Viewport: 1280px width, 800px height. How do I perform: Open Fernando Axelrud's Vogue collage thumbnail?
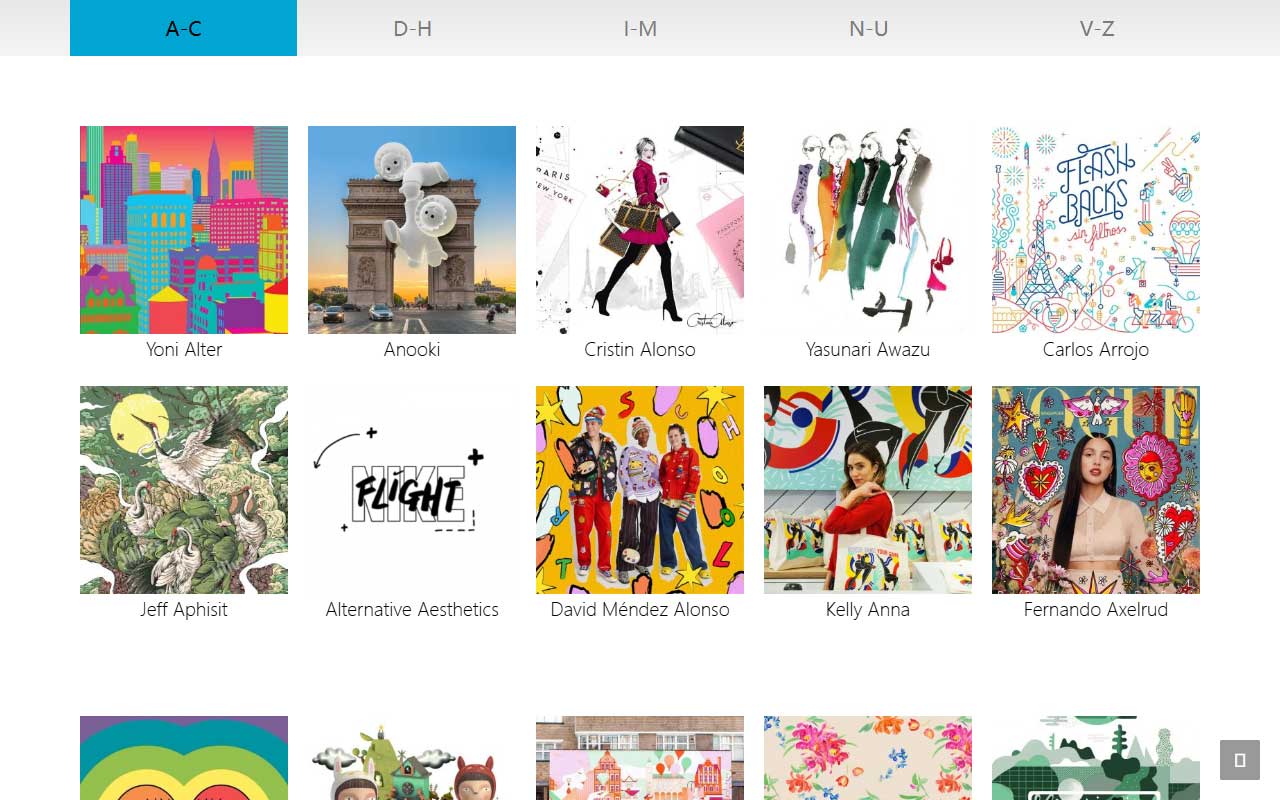pos(1096,490)
